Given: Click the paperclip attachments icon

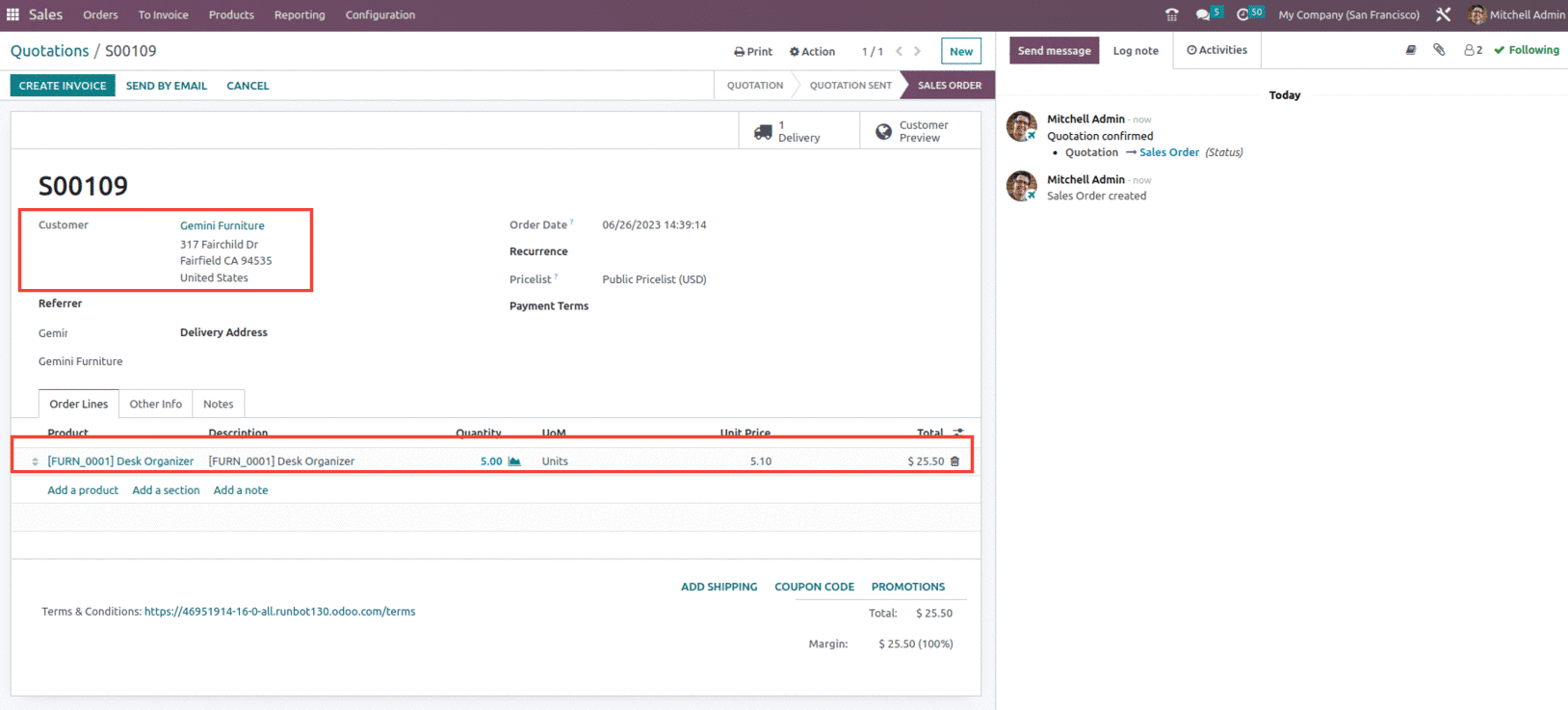Looking at the screenshot, I should point(1439,50).
